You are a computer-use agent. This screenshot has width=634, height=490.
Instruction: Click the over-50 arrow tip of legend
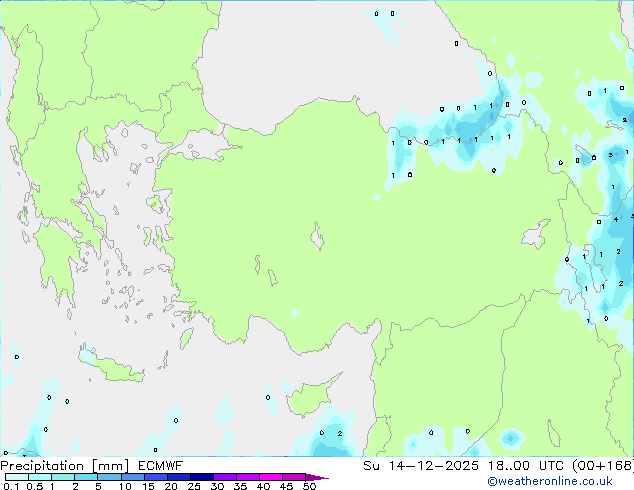(317, 477)
